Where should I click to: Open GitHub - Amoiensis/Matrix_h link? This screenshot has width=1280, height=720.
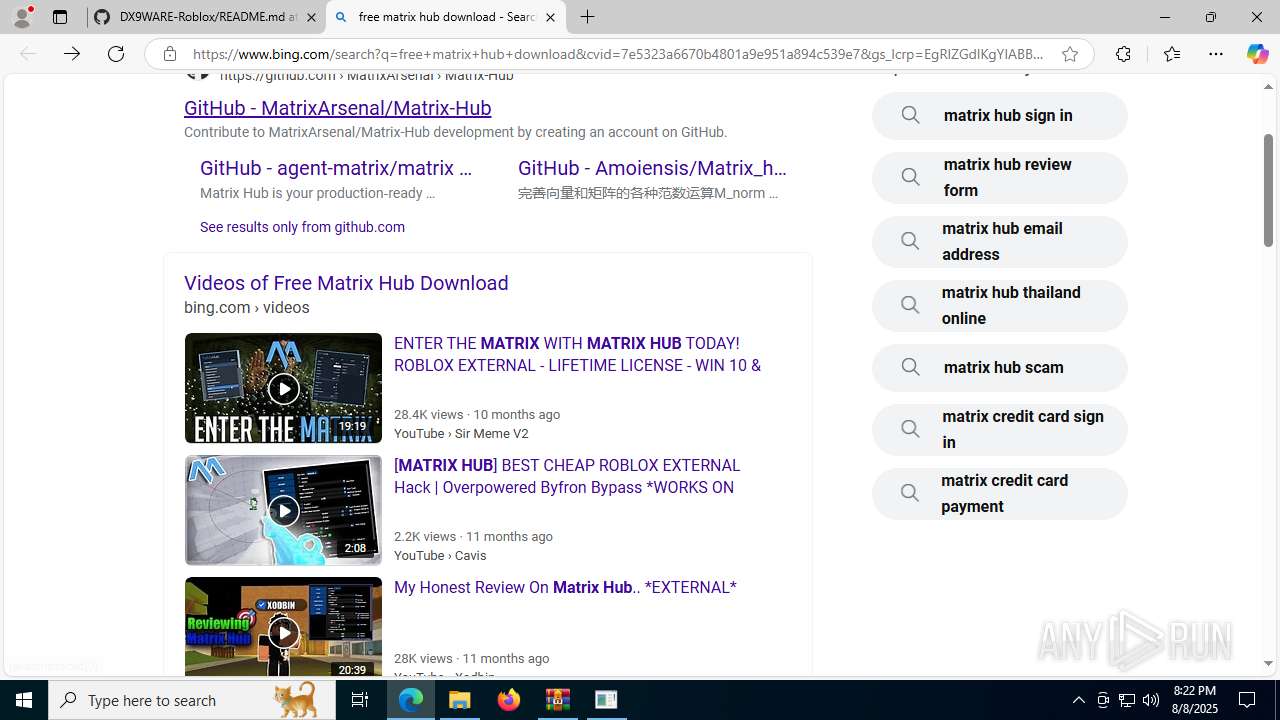click(x=652, y=168)
